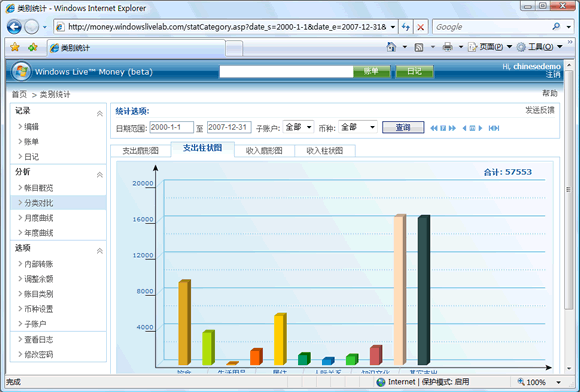
Task: Open 帐目概览 in the sidebar
Action: [x=38, y=188]
